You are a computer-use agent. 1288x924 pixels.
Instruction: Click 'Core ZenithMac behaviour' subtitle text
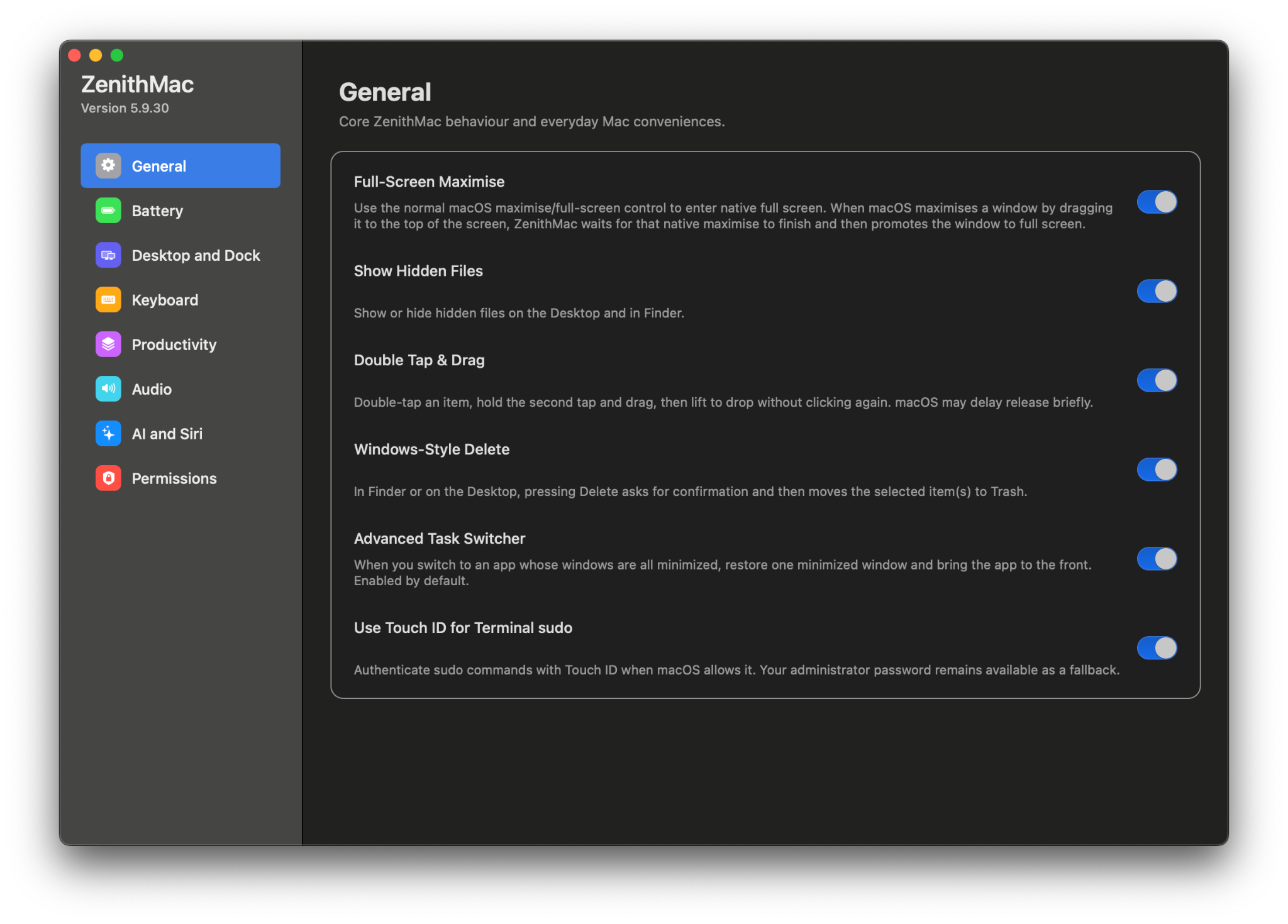click(531, 122)
